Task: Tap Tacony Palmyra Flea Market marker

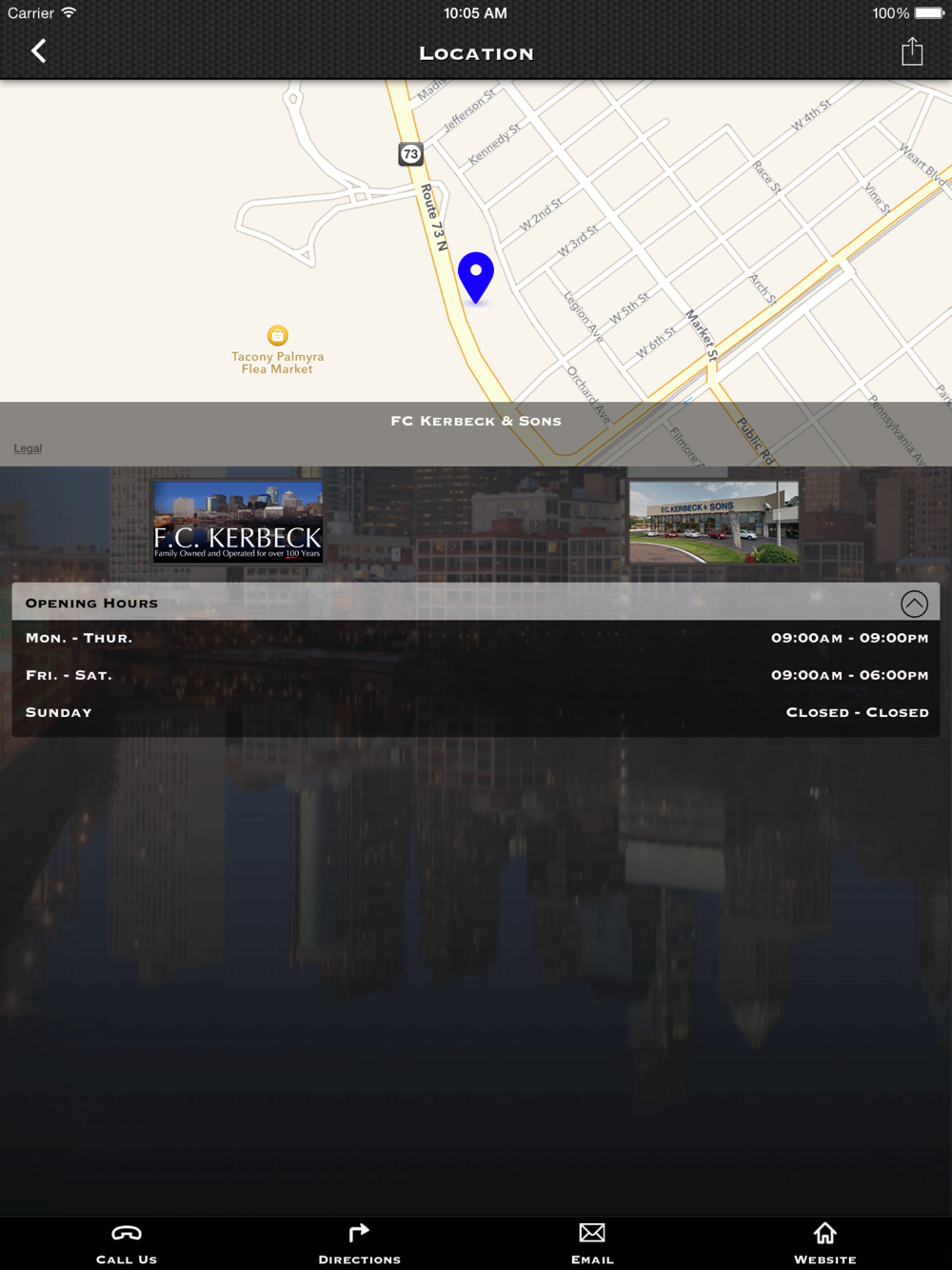Action: [x=277, y=335]
